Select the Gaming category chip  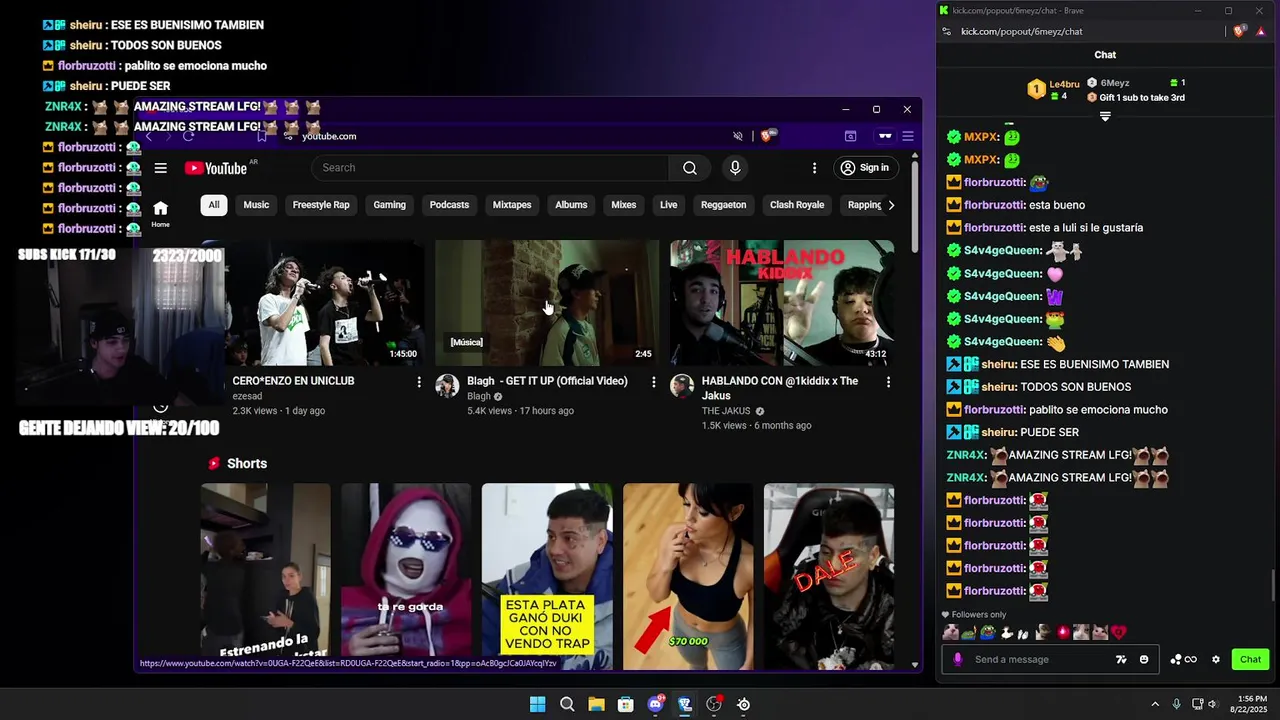pyautogui.click(x=389, y=205)
